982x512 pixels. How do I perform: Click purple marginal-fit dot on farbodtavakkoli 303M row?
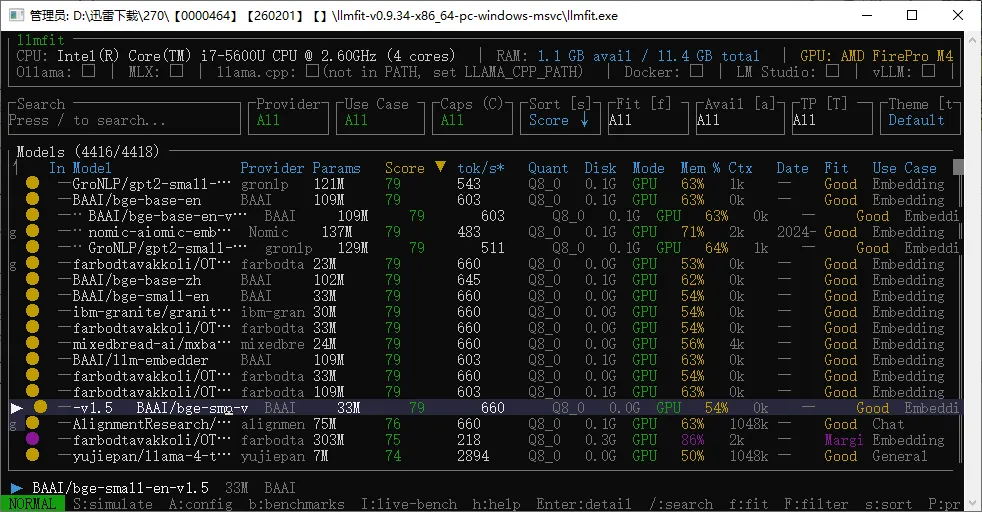click(x=33, y=439)
